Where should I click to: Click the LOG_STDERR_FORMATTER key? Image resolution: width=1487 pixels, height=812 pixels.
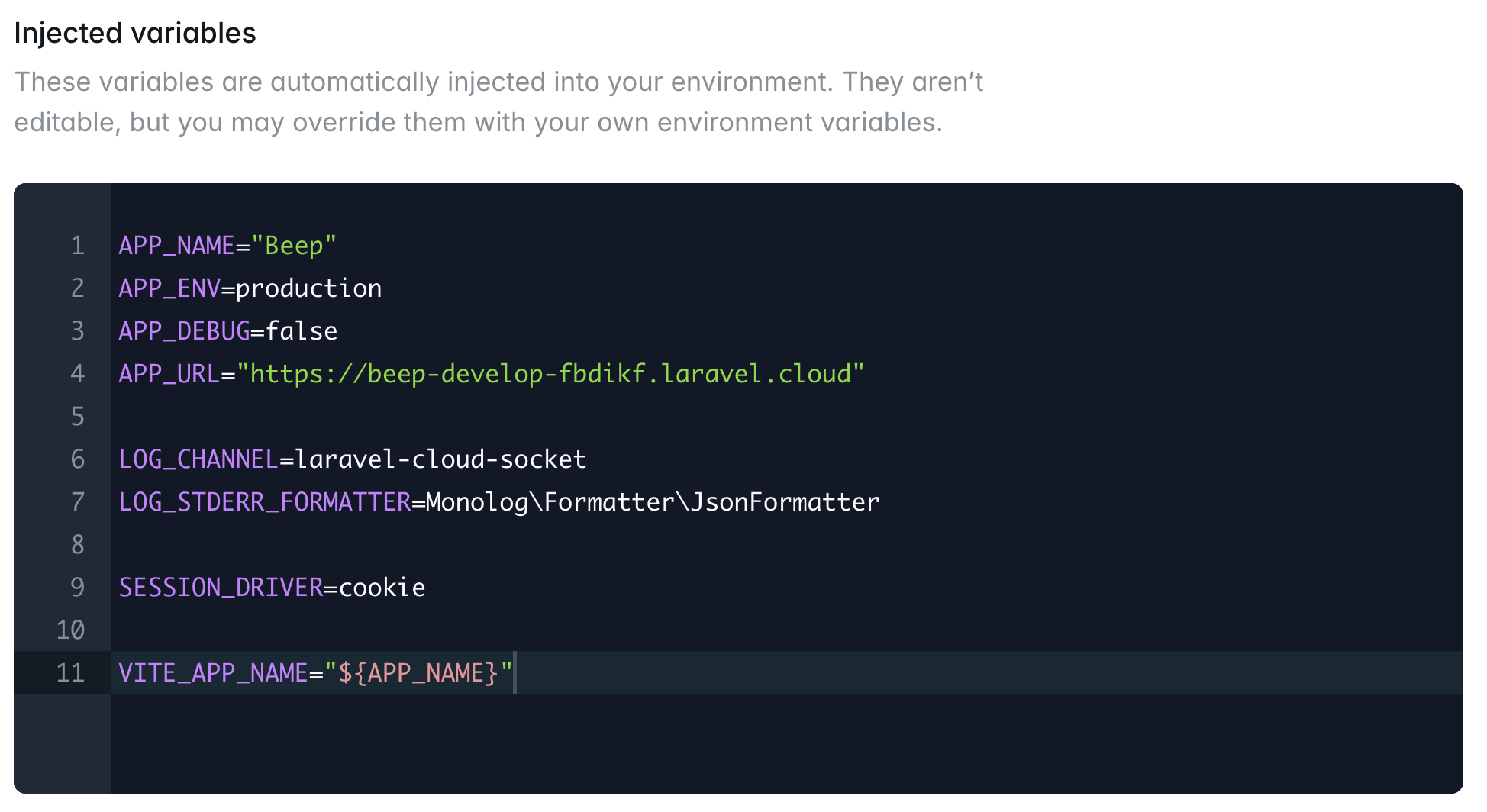tap(265, 502)
